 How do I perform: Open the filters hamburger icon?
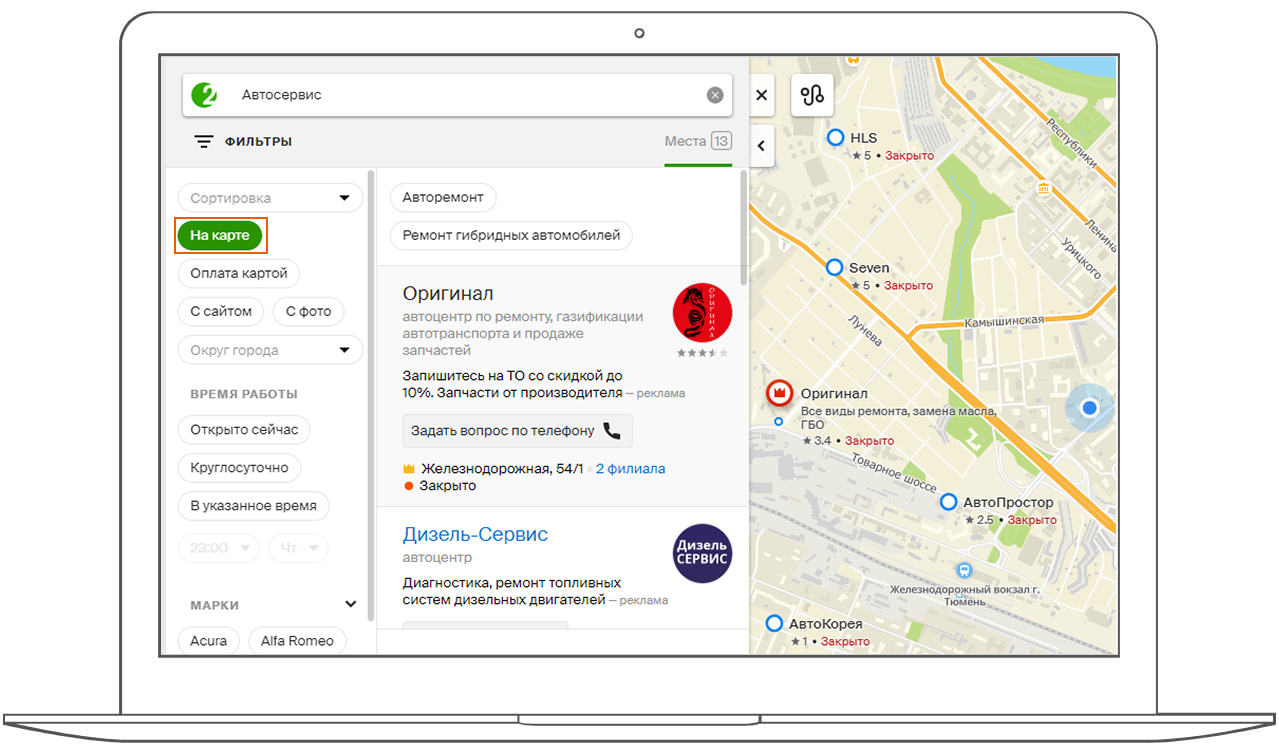204,142
